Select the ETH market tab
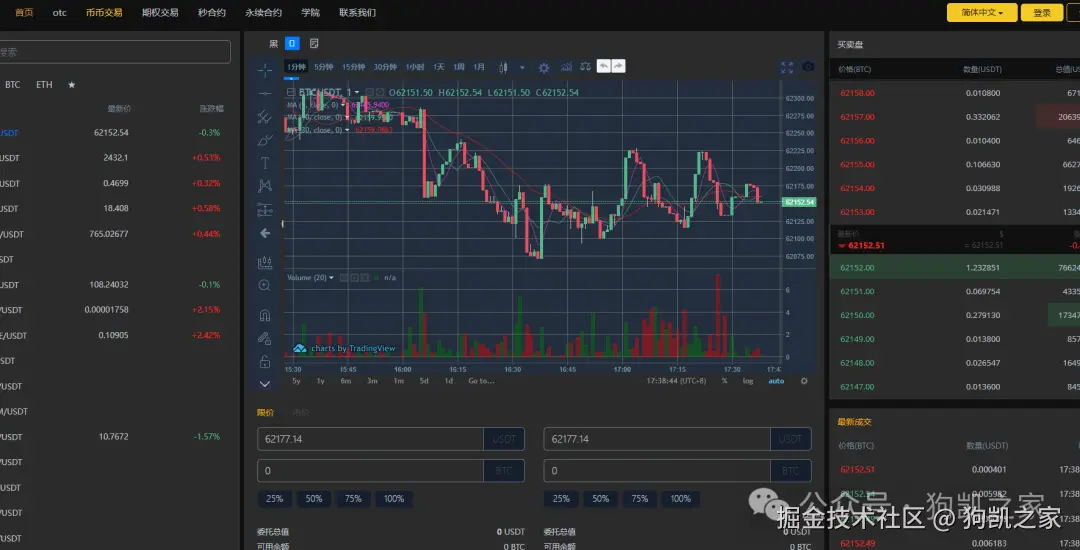Viewport: 1080px width, 550px height. click(x=44, y=85)
